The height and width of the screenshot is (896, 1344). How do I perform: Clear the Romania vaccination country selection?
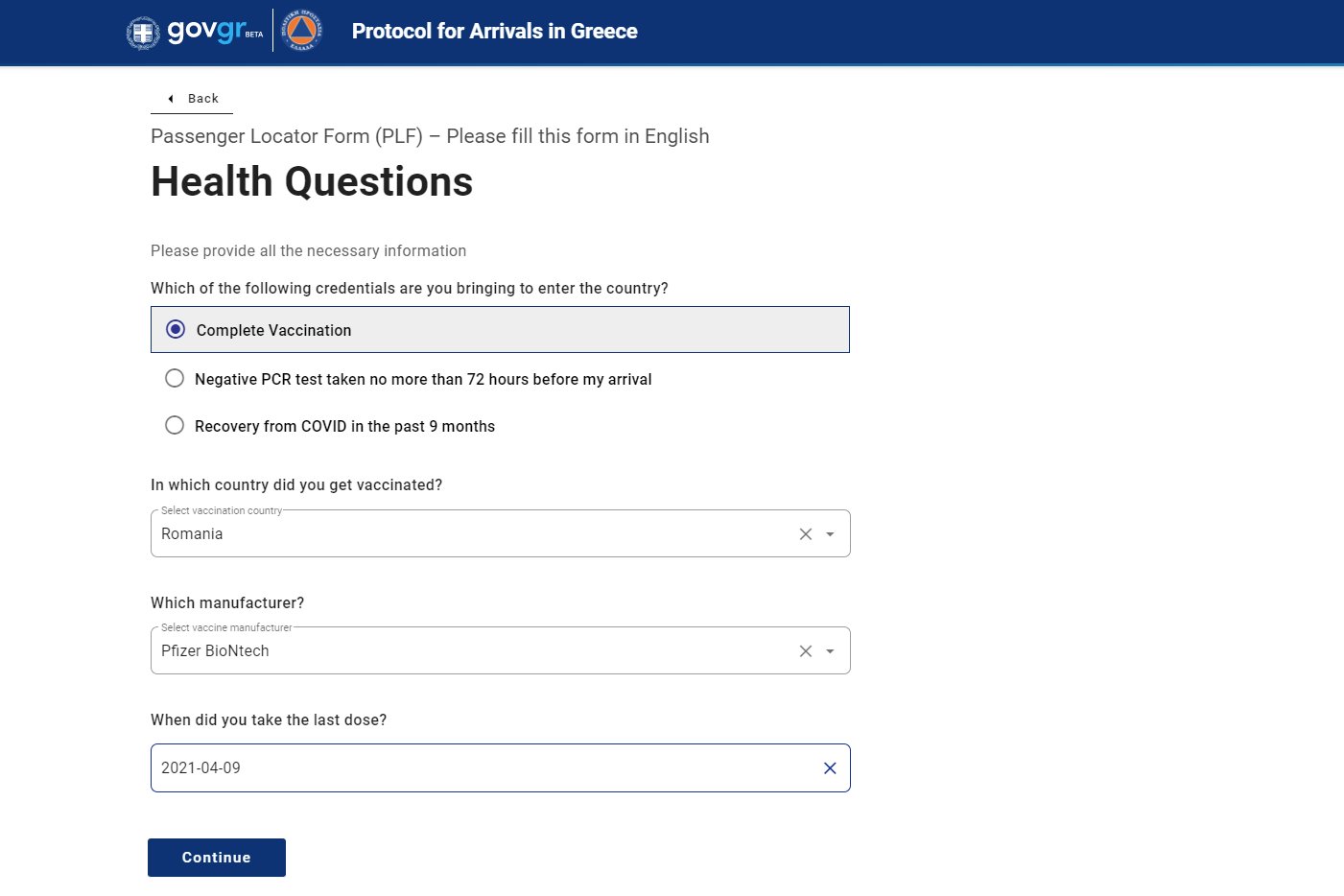(x=806, y=534)
